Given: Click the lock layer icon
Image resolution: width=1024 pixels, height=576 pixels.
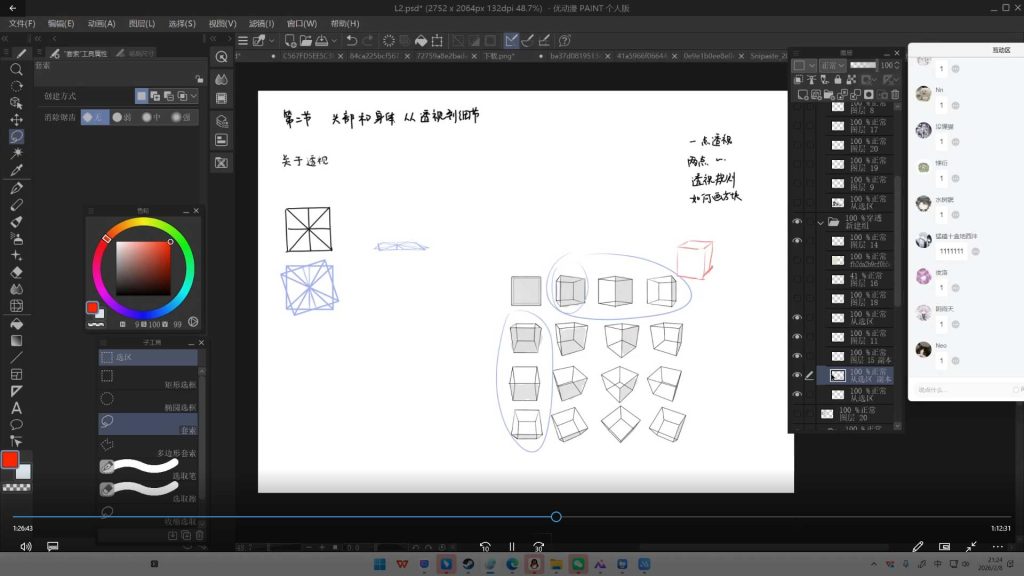Looking at the screenshot, I should [838, 80].
